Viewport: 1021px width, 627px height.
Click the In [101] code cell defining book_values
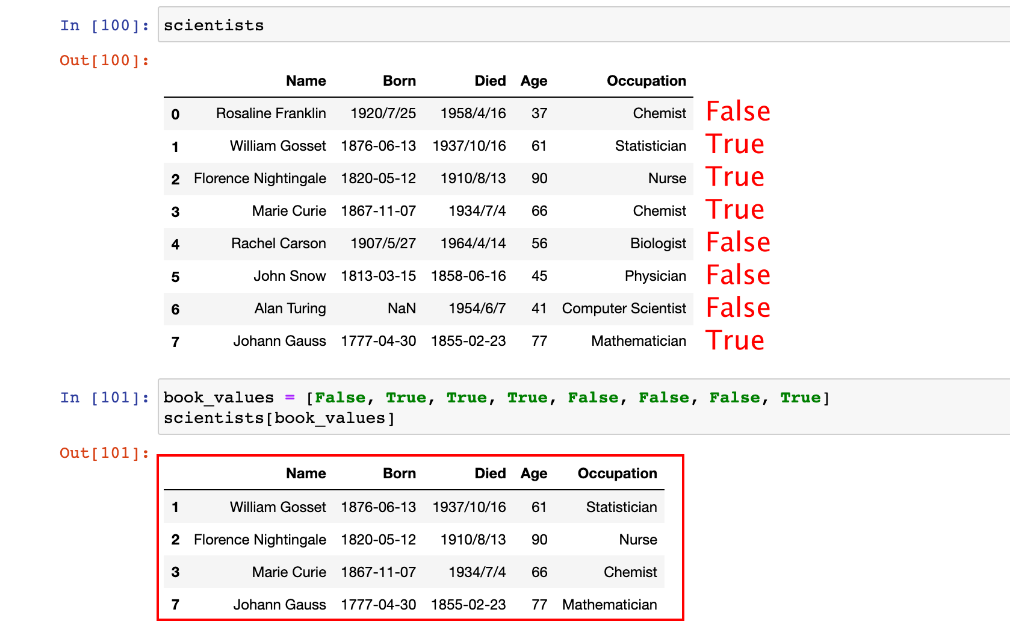pyautogui.click(x=583, y=407)
